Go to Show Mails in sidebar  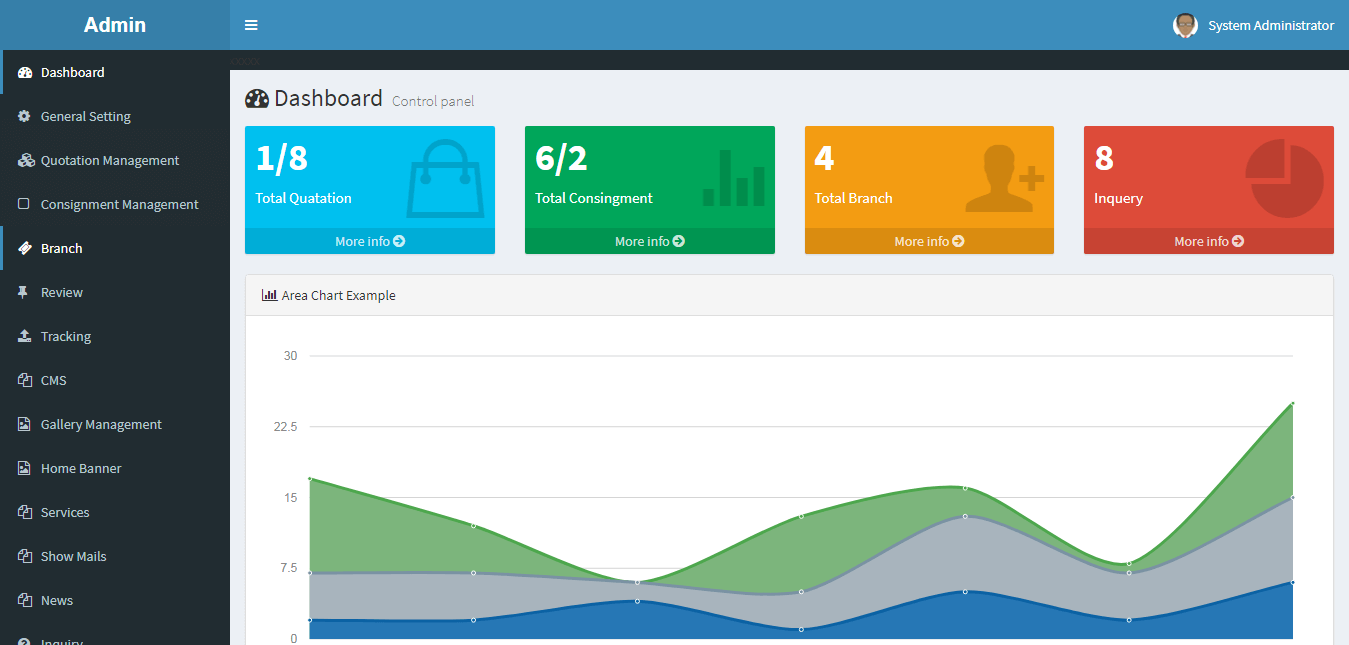(x=73, y=556)
